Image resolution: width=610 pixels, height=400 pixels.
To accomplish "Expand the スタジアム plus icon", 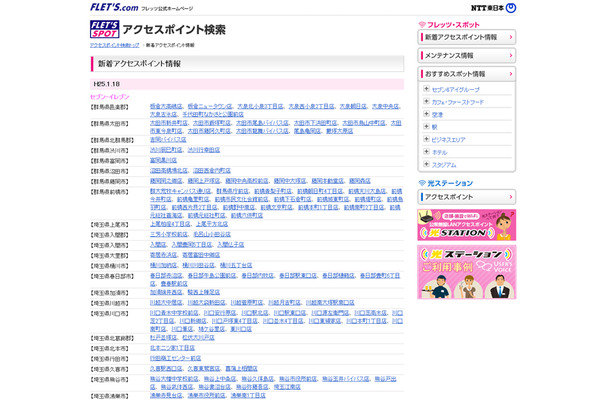I will click(426, 164).
